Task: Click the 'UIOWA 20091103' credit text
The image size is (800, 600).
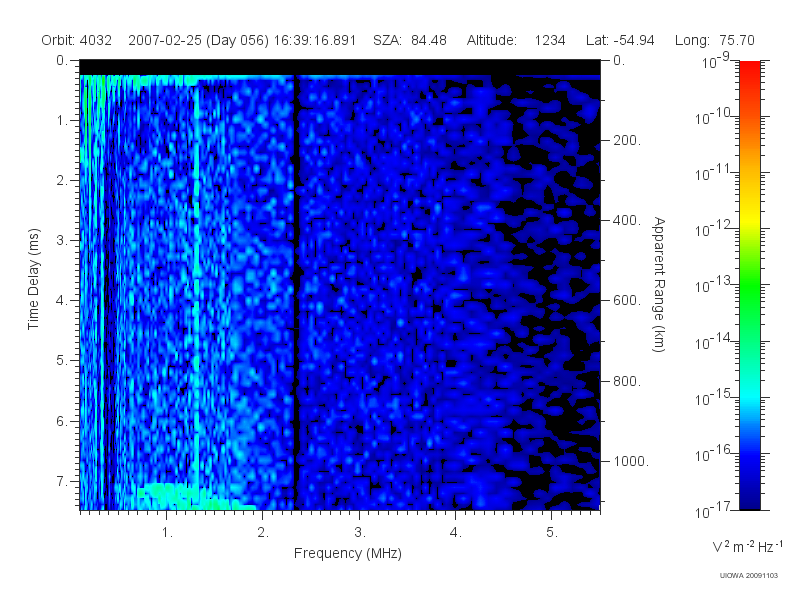Action: (x=748, y=576)
